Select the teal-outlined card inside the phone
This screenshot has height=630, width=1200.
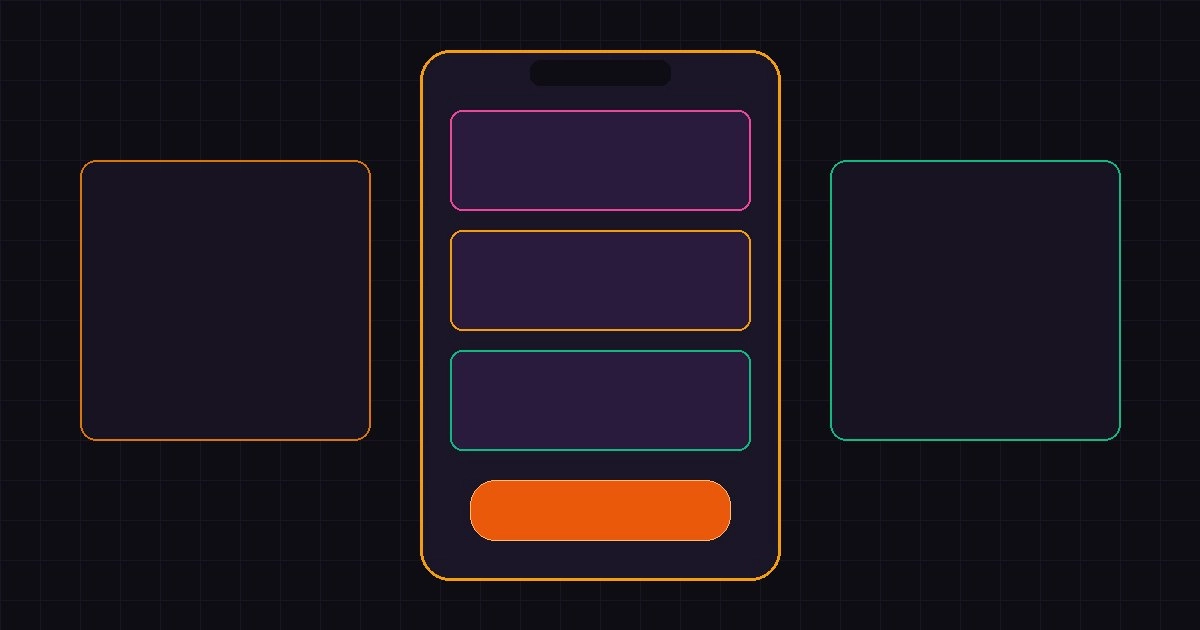[x=600, y=400]
